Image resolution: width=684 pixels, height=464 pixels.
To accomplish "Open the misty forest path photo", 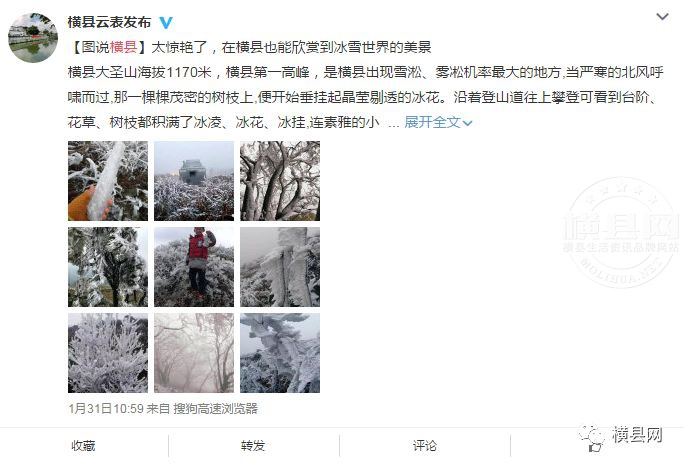I will (x=194, y=353).
